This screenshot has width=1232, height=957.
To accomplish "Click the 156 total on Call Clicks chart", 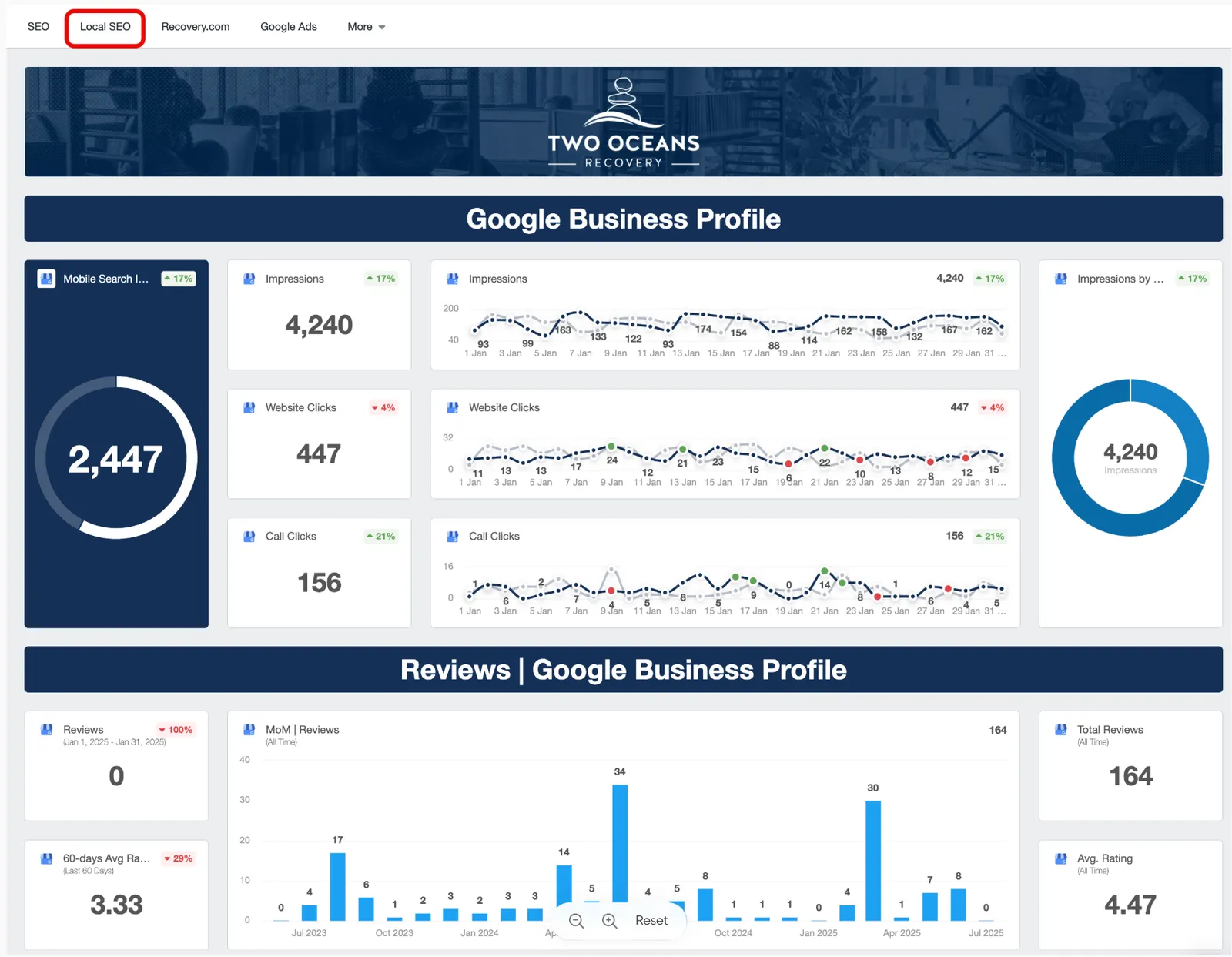I will pyautogui.click(x=954, y=536).
